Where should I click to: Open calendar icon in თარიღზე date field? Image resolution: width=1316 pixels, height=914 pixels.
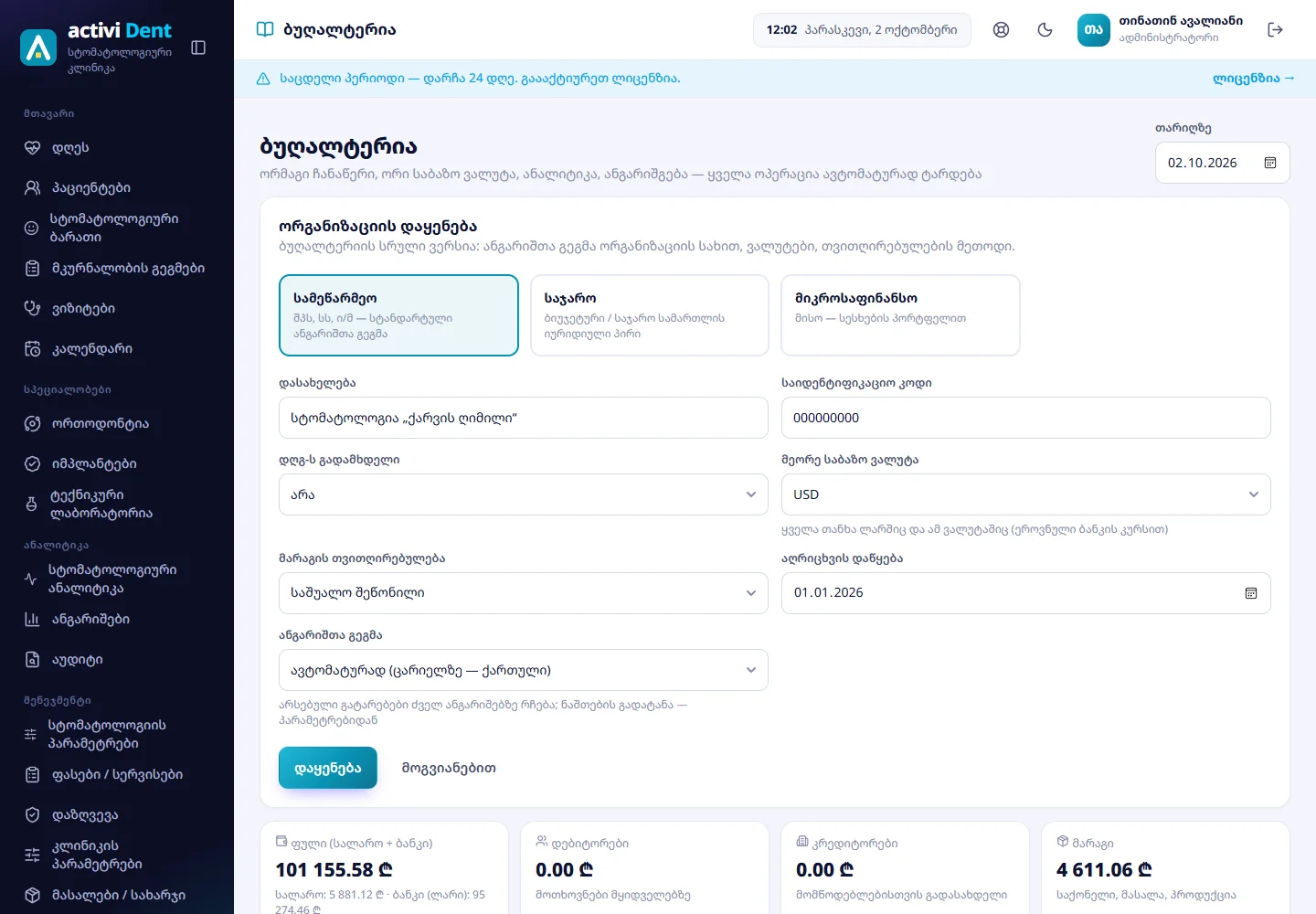[x=1269, y=163]
